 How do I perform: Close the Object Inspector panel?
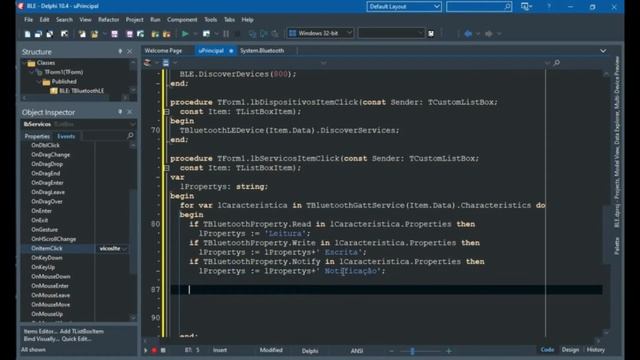(x=130, y=112)
